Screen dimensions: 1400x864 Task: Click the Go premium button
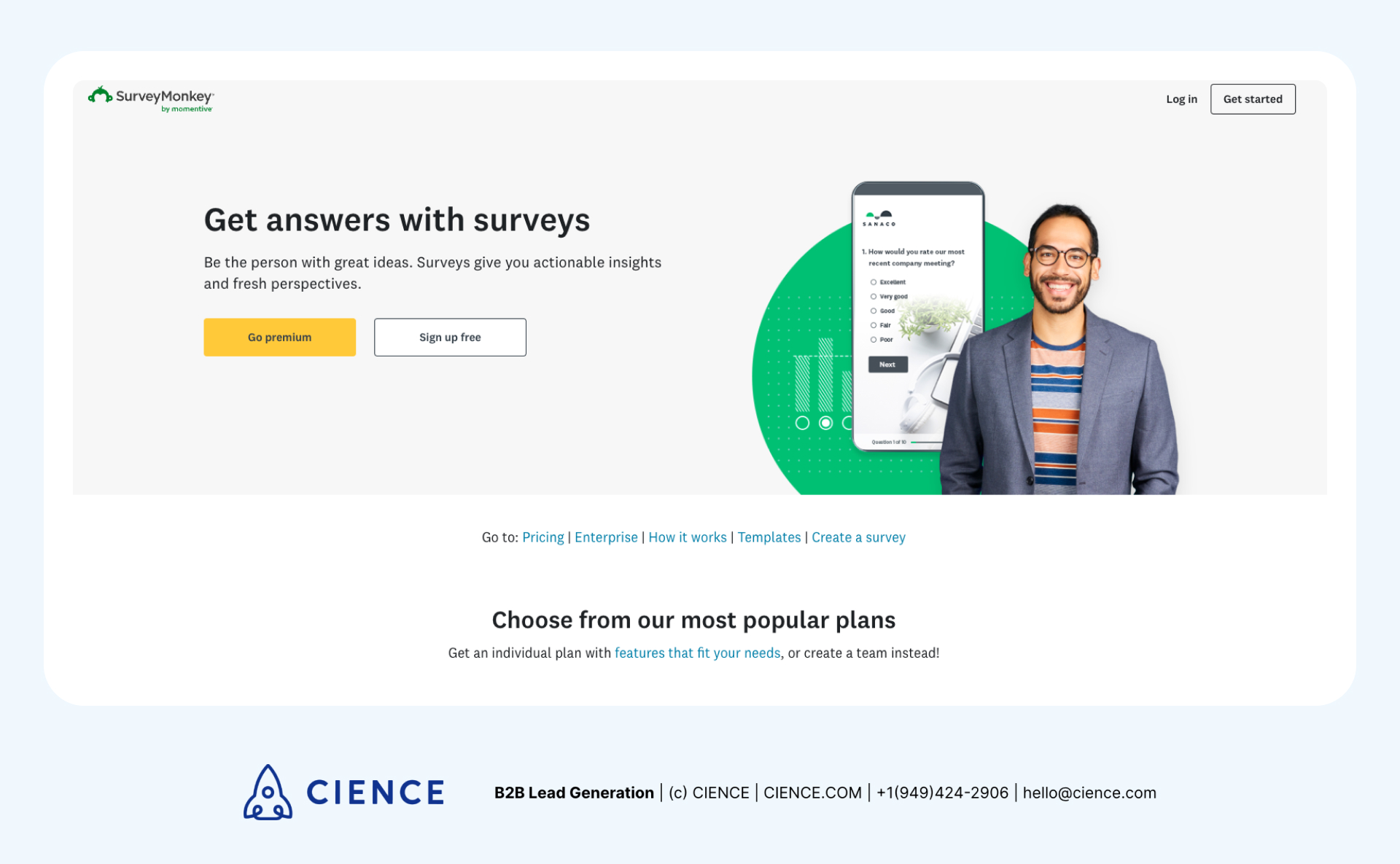279,336
